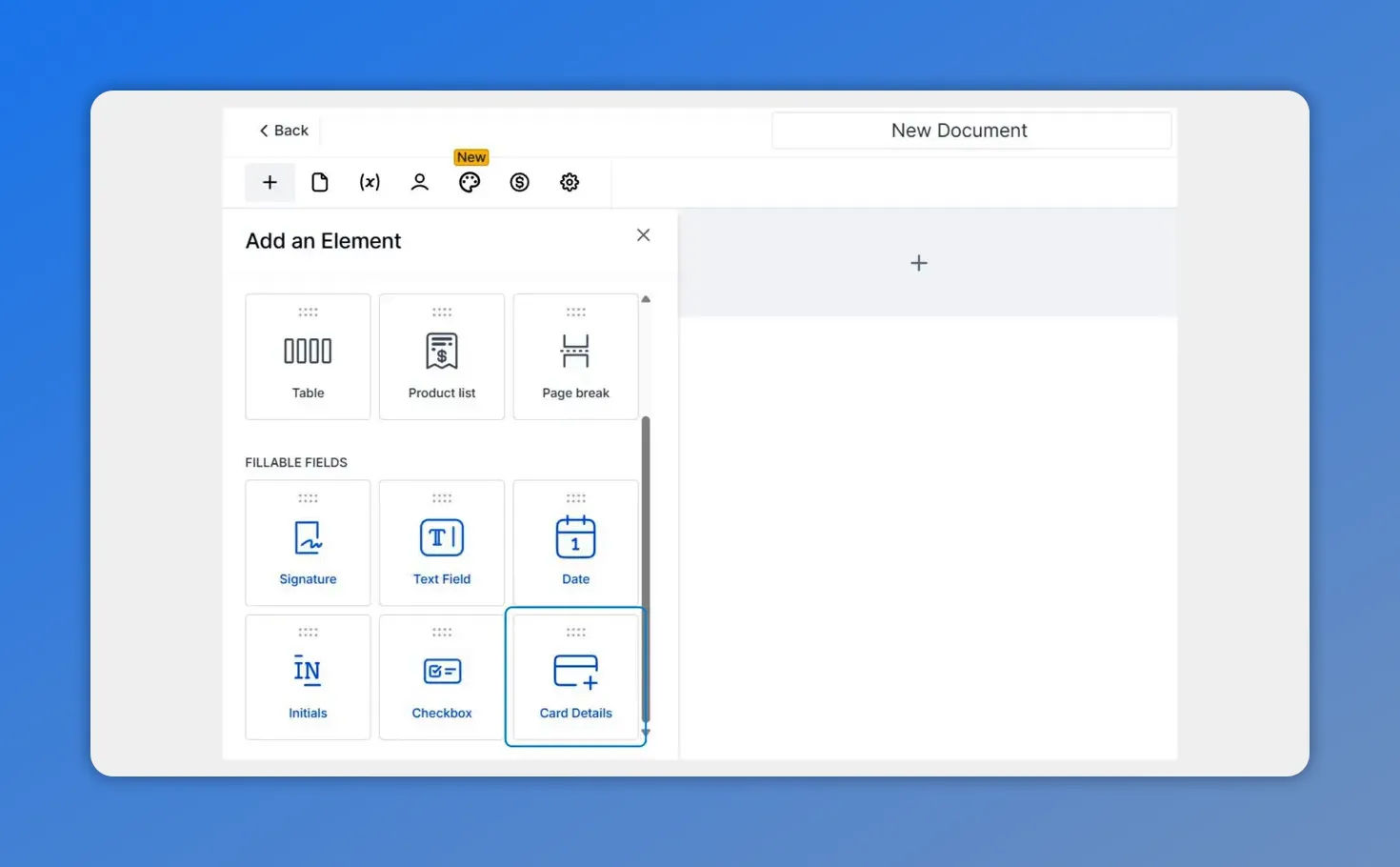Image resolution: width=1400 pixels, height=867 pixels.
Task: Select the Table element
Action: click(x=308, y=356)
